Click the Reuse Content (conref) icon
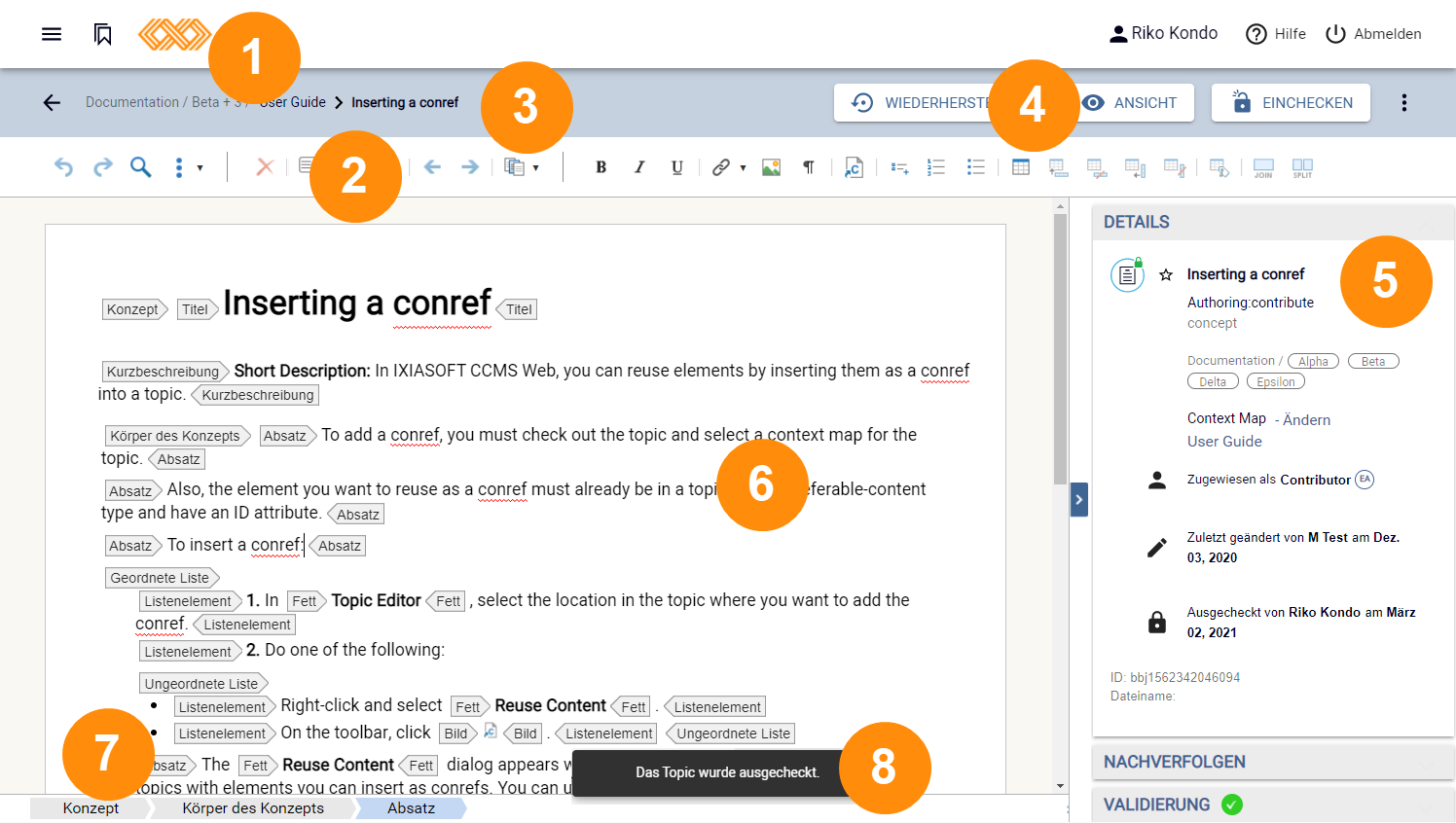The height and width of the screenshot is (823, 1456). 854,167
